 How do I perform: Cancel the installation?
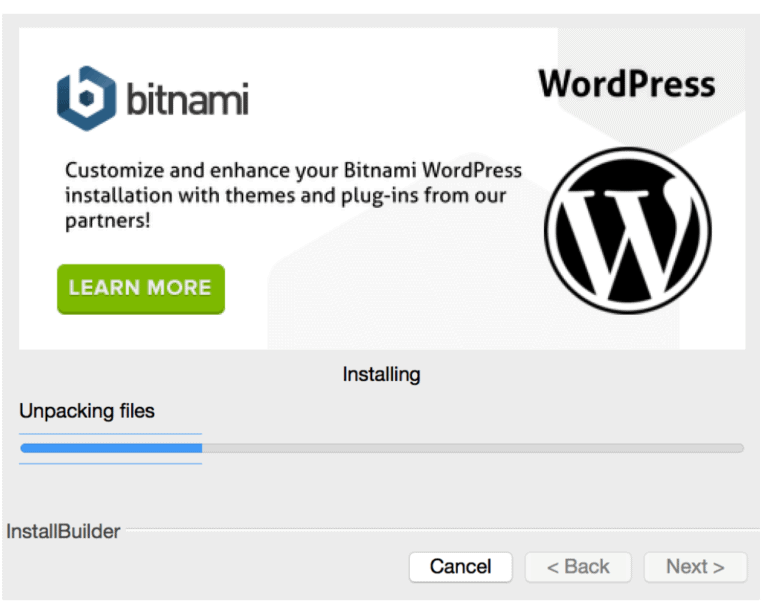coord(460,567)
